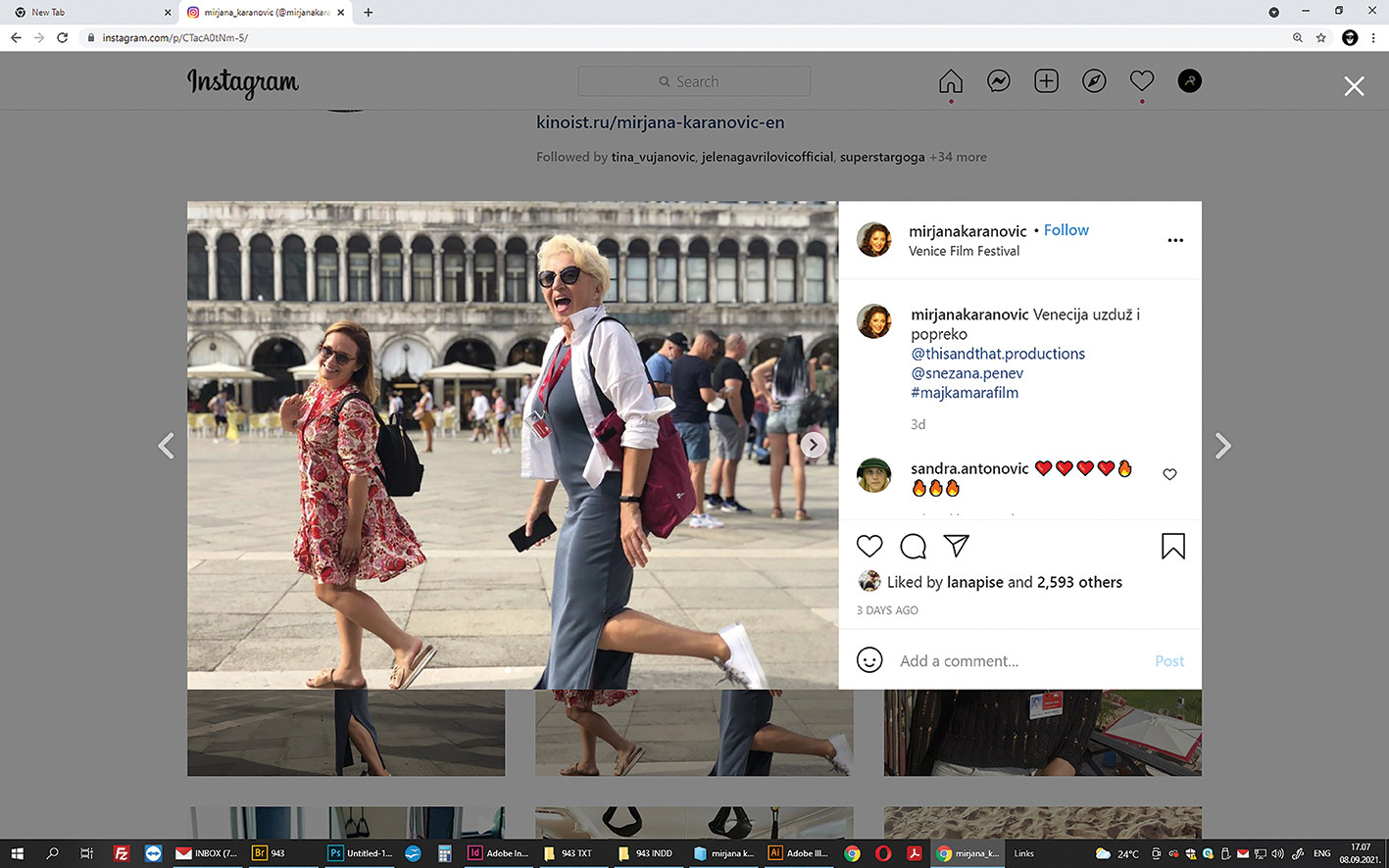Open Adobe InDesign from the taskbar
Image resolution: width=1389 pixels, height=868 pixels.
click(x=498, y=853)
